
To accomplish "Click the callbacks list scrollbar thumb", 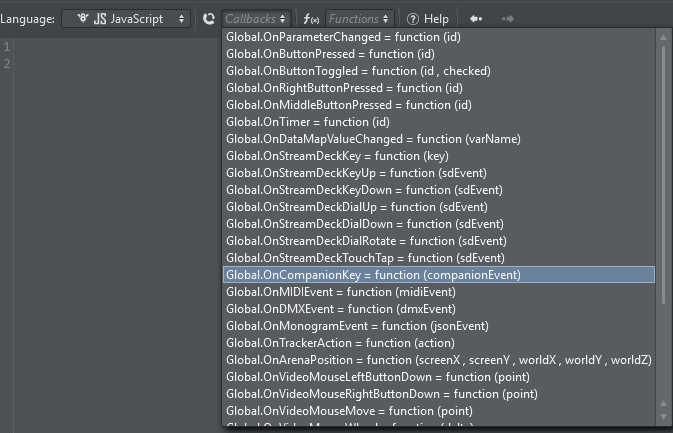I will click(664, 170).
